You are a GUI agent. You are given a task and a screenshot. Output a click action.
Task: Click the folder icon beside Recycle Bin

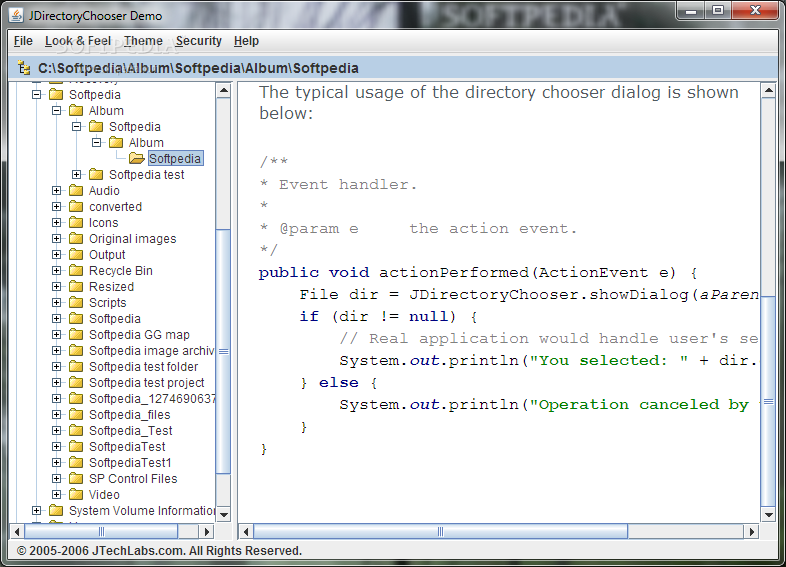pyautogui.click(x=76, y=271)
